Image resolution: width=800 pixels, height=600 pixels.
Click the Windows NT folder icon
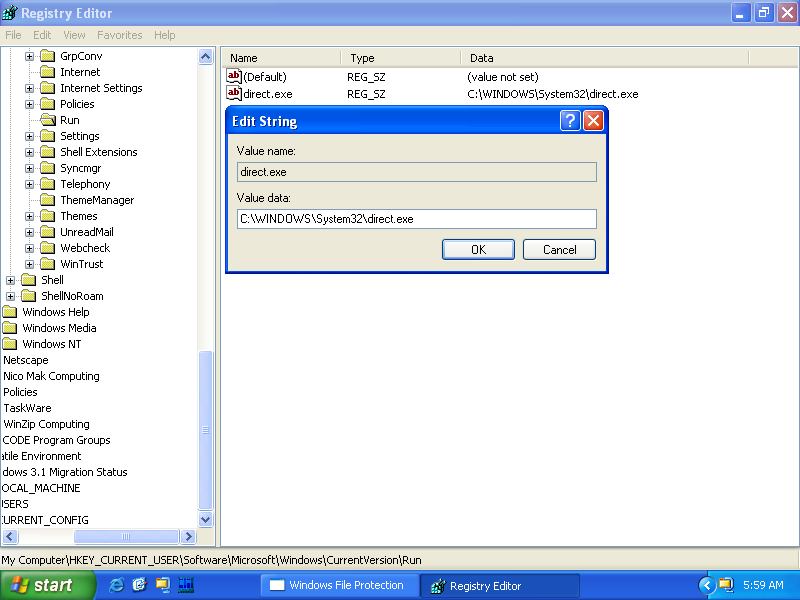pyautogui.click(x=10, y=344)
